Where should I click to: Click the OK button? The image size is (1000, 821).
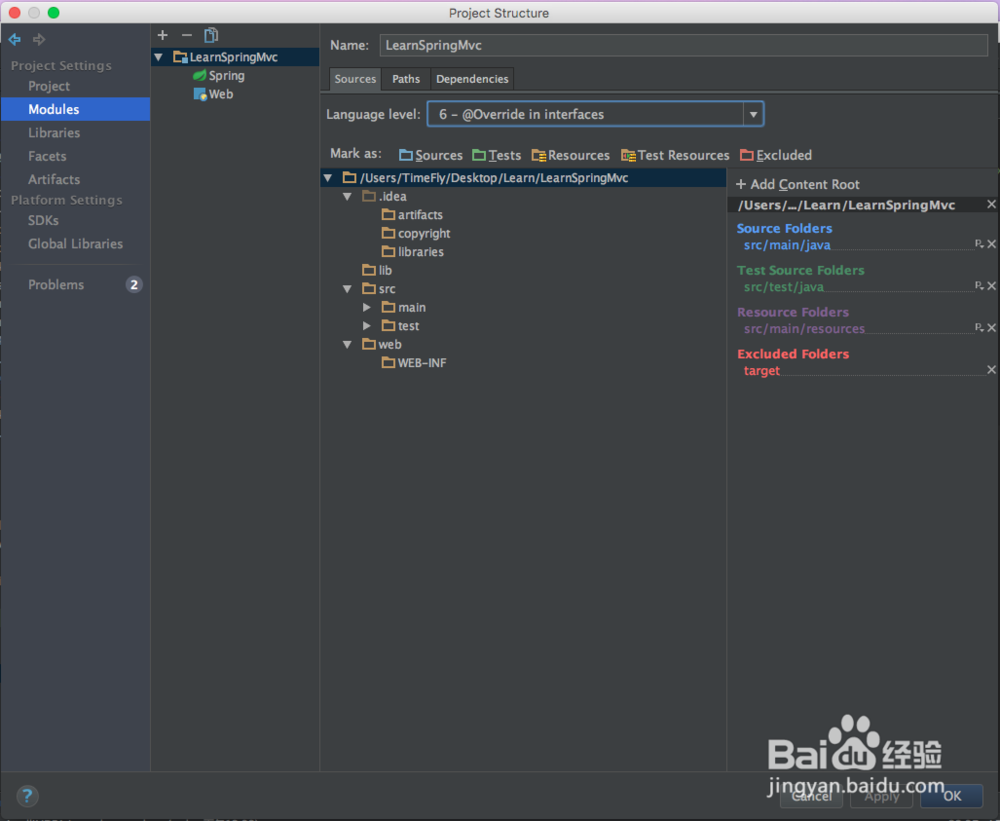click(x=952, y=795)
